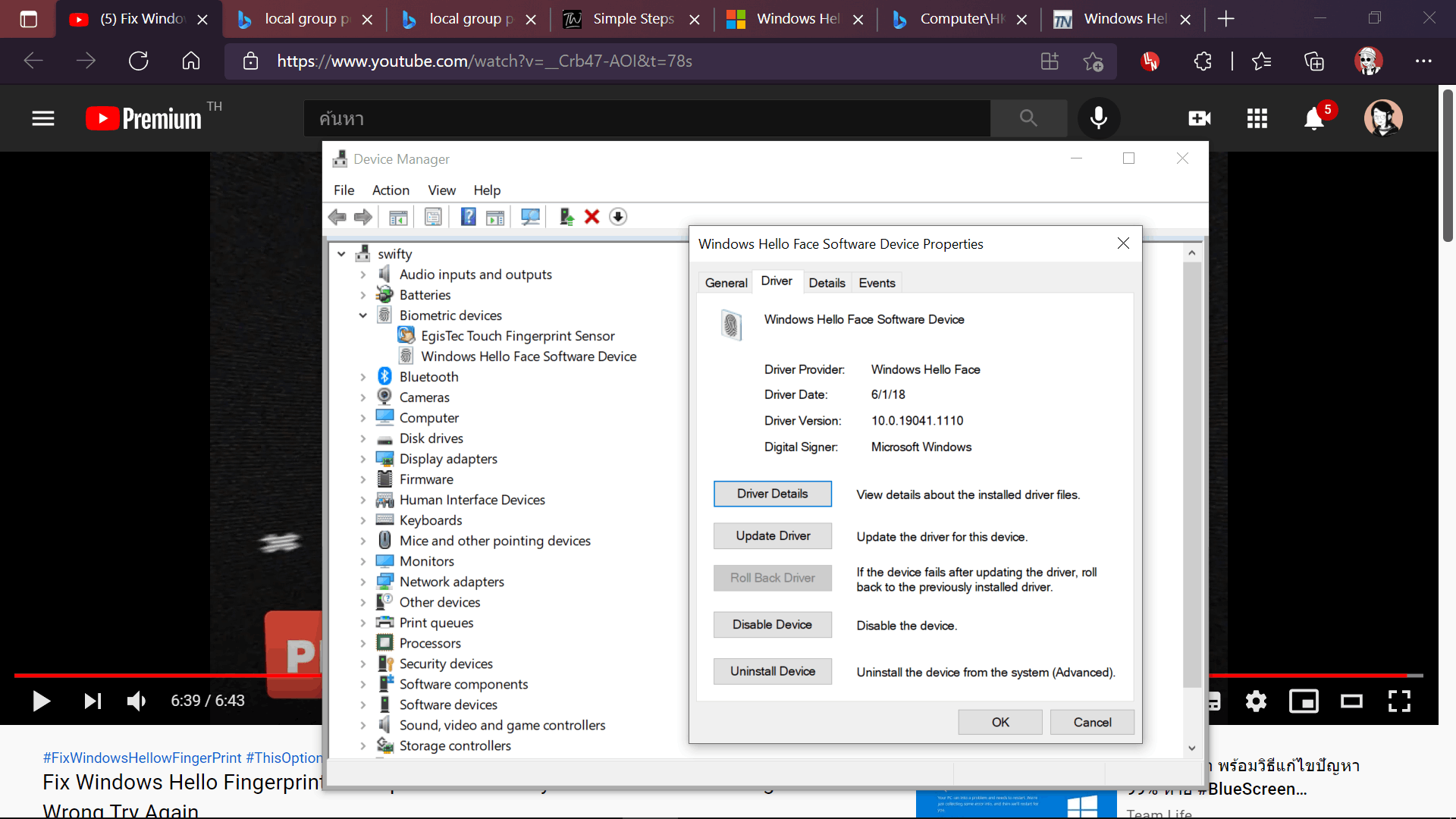The width and height of the screenshot is (1456, 819).
Task: Click the YouTube search input field
Action: pos(647,118)
